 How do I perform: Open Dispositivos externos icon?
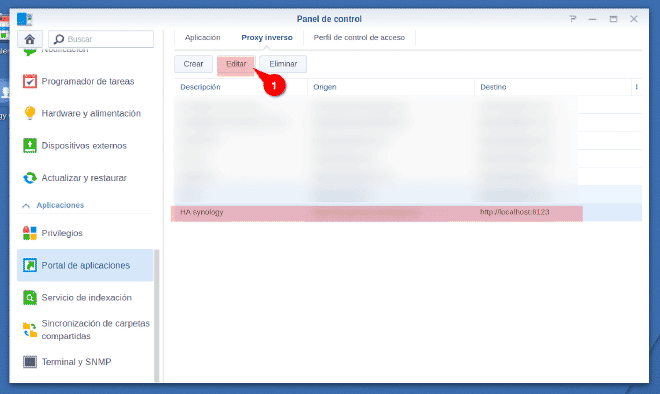[x=29, y=146]
